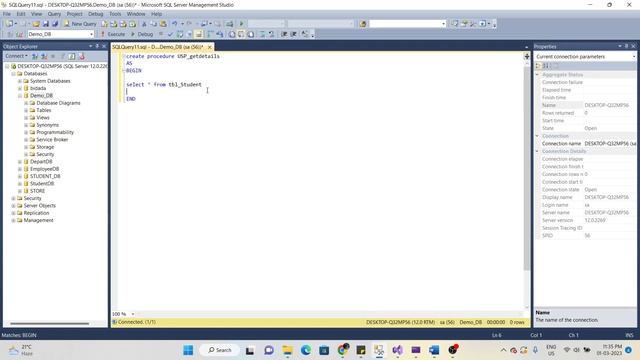Click the Cut icon in toolbar
The height and width of the screenshot is (360, 640).
[x=144, y=24]
